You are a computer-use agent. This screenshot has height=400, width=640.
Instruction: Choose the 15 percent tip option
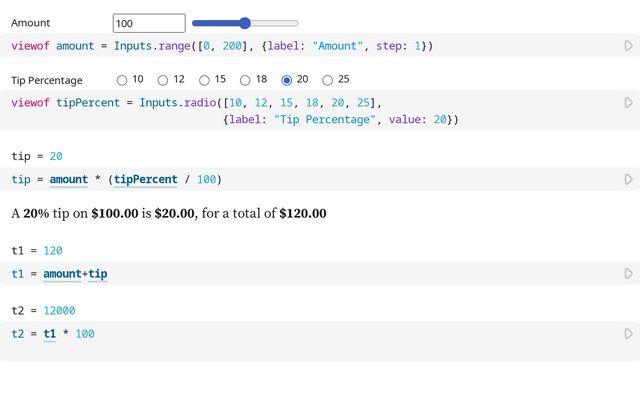point(204,80)
